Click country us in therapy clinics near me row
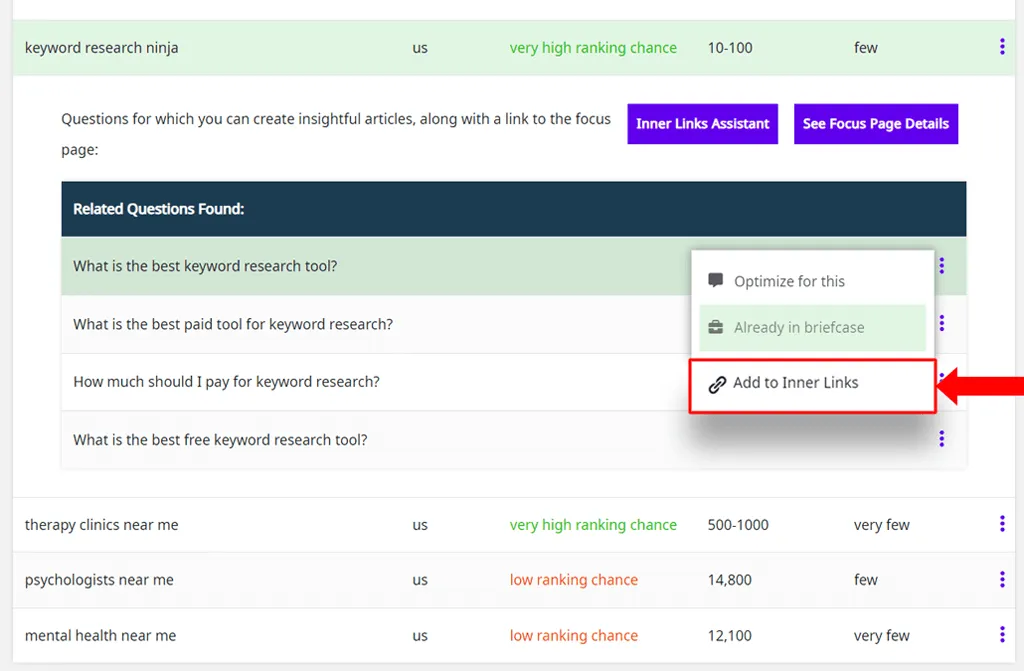The height and width of the screenshot is (671, 1024). (420, 525)
